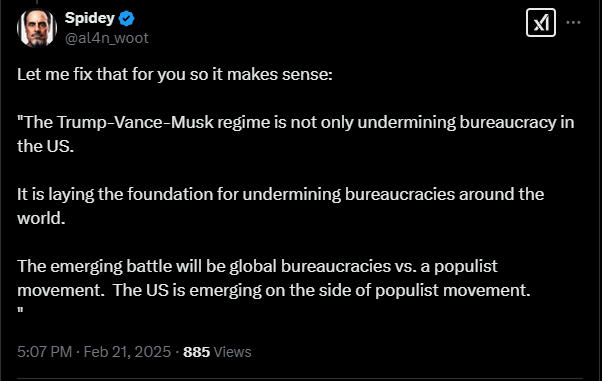Screen dimensions: 602x381
Task: Click the 'Let me fix that for you' line
Action: pos(175,74)
